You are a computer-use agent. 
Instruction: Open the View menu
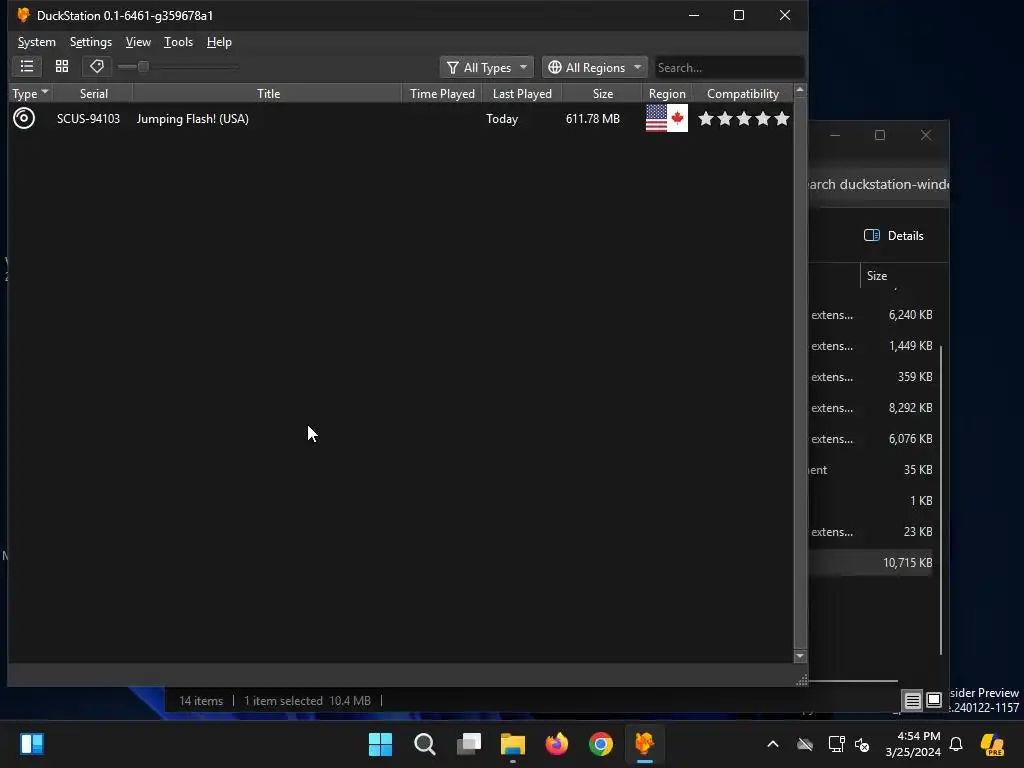138,42
